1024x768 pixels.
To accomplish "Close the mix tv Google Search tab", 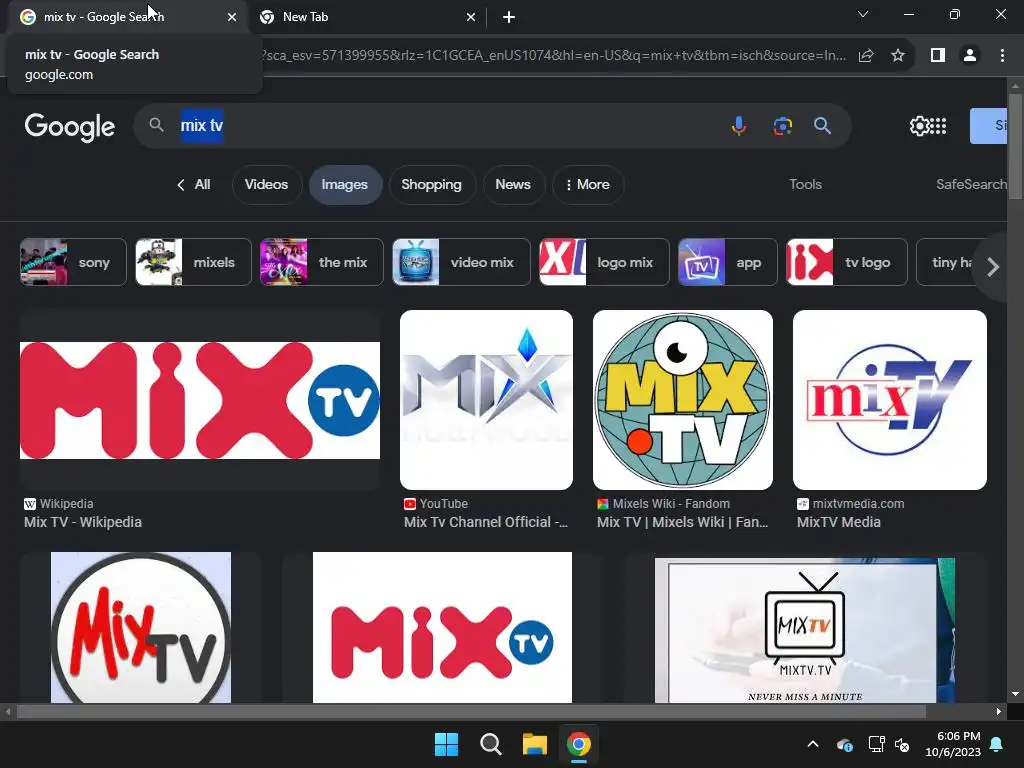I will click(232, 17).
